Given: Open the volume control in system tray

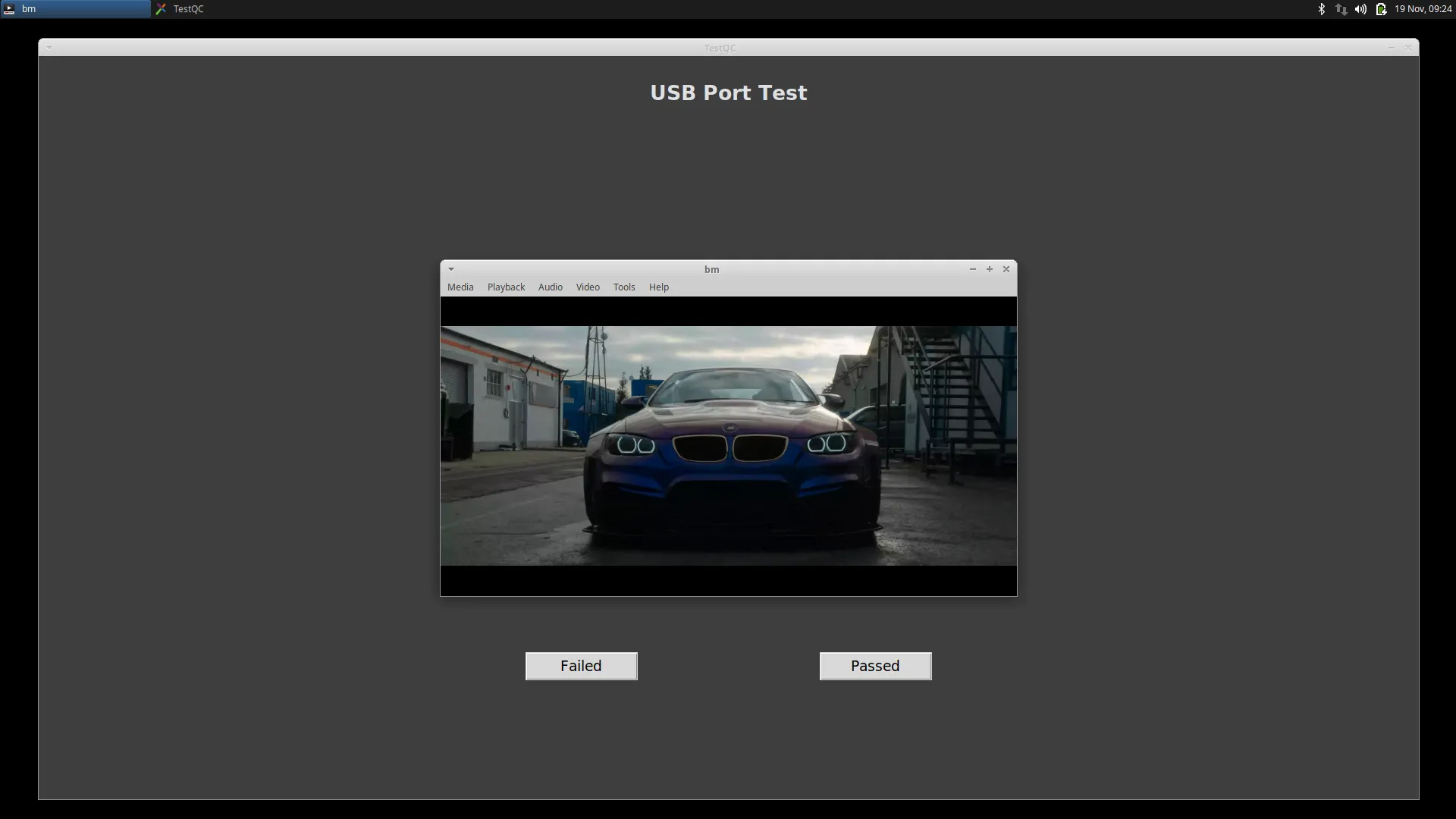Looking at the screenshot, I should pyautogui.click(x=1360, y=8).
